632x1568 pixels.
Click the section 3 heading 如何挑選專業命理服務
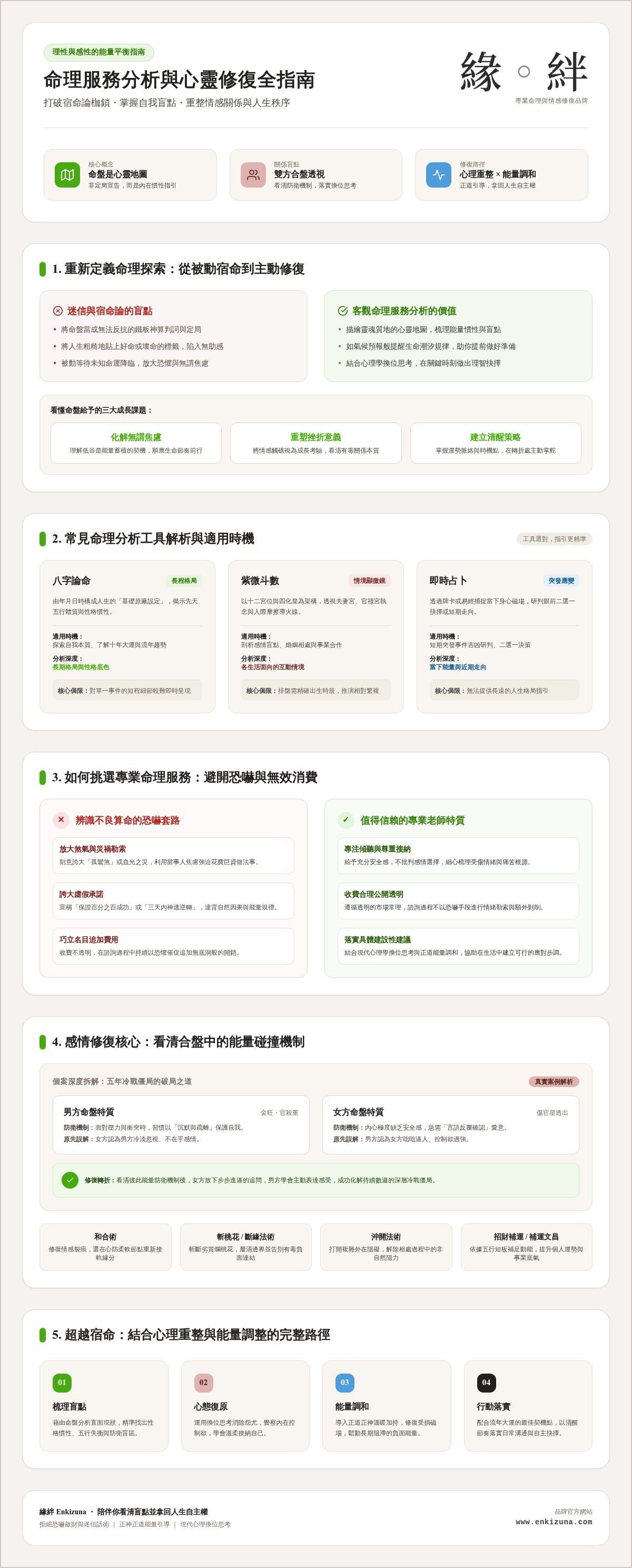pos(184,777)
